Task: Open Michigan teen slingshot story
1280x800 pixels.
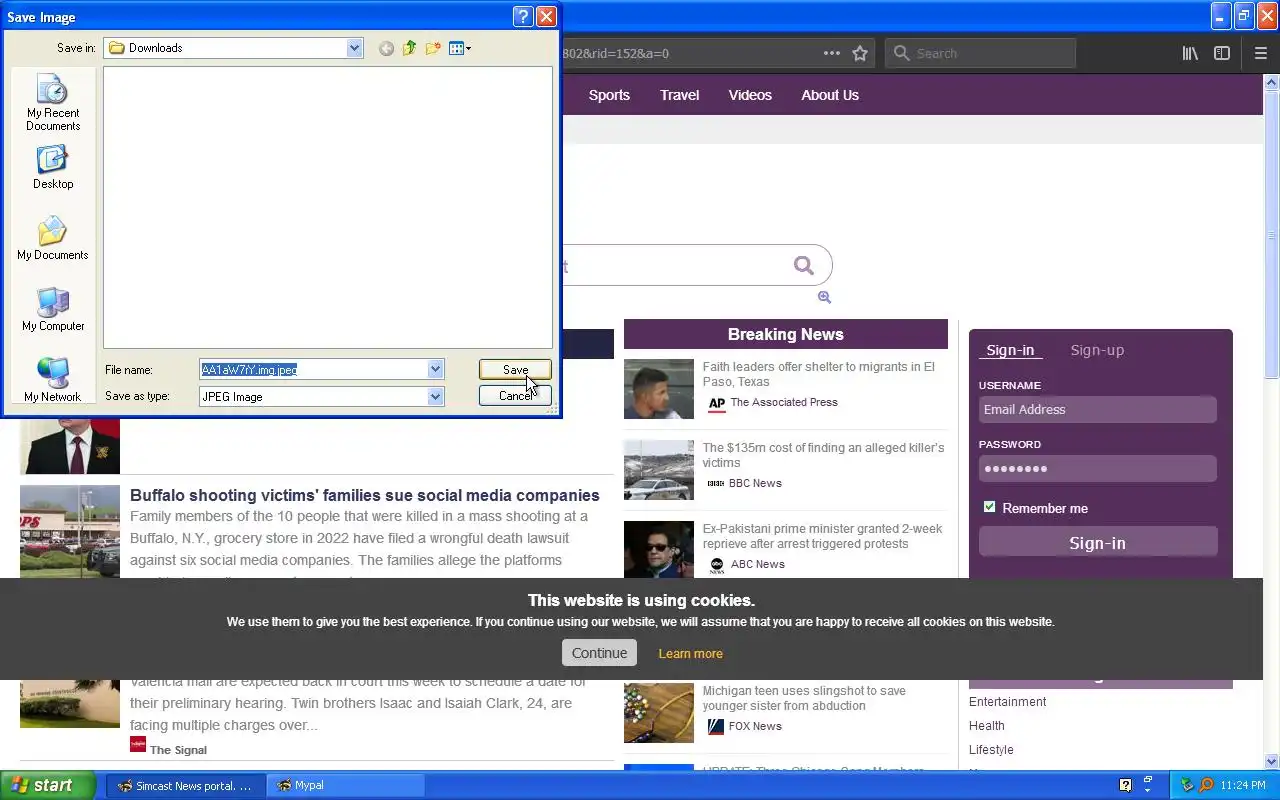Action: (804, 698)
